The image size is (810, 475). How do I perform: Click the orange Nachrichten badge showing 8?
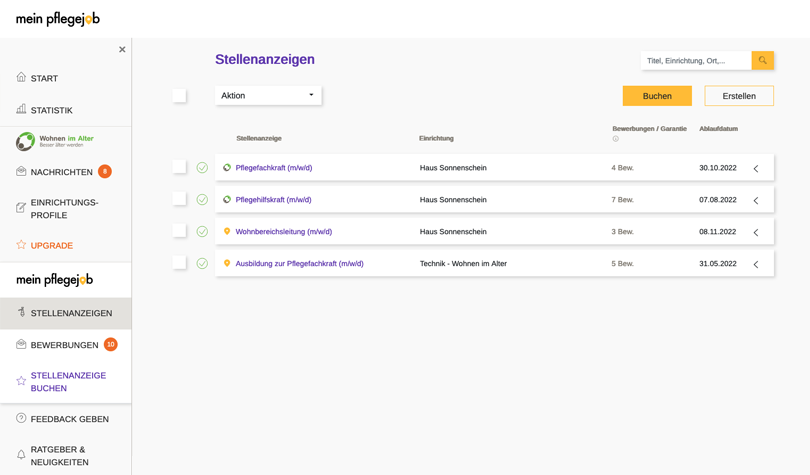click(x=105, y=172)
